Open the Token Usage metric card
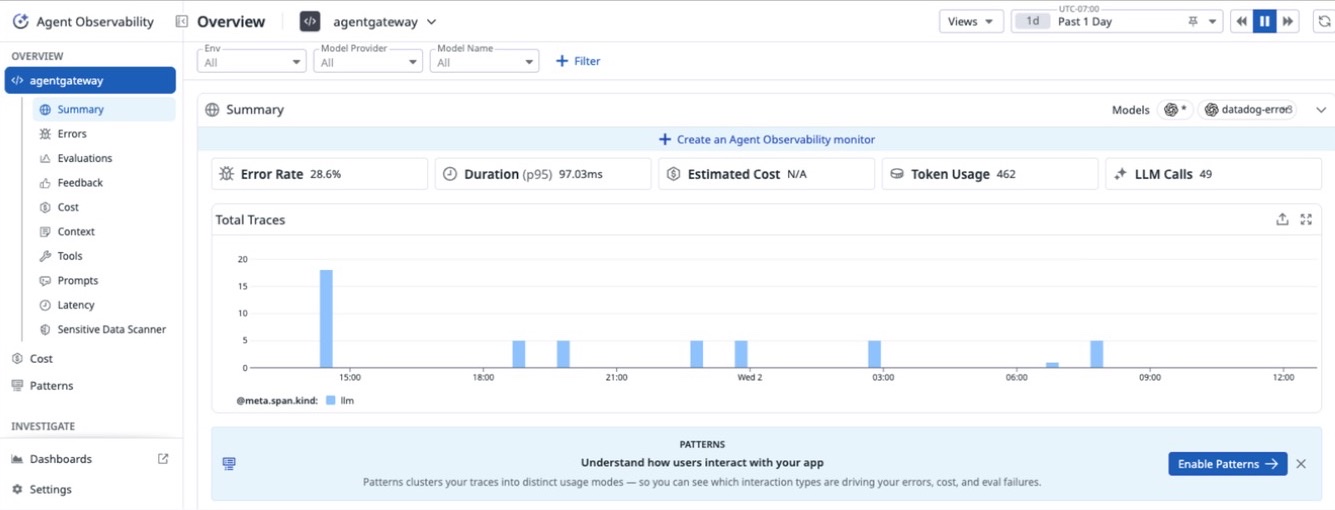Viewport: 1335px width, 510px height. point(990,174)
